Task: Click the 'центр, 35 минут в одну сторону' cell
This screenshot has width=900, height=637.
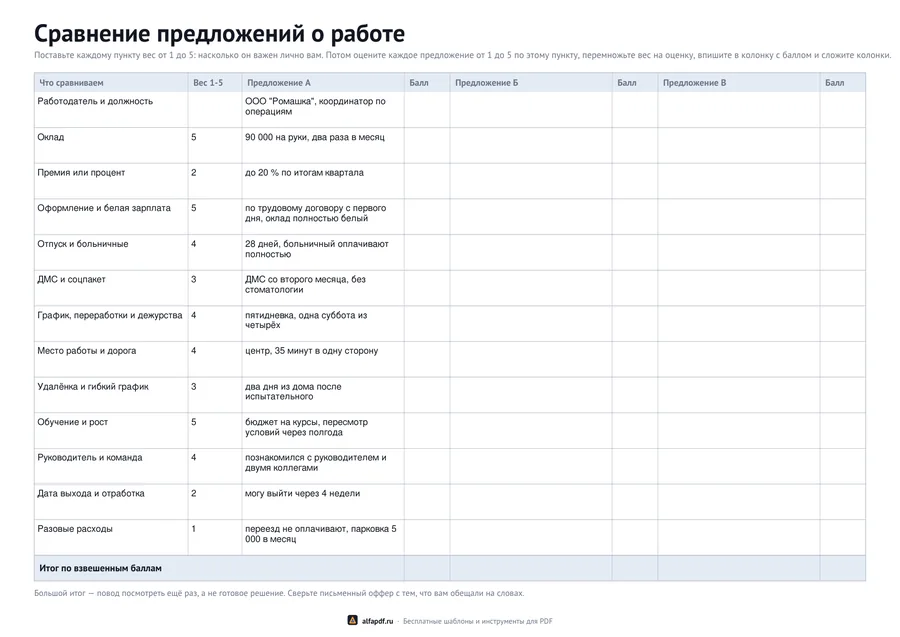Action: 323,359
